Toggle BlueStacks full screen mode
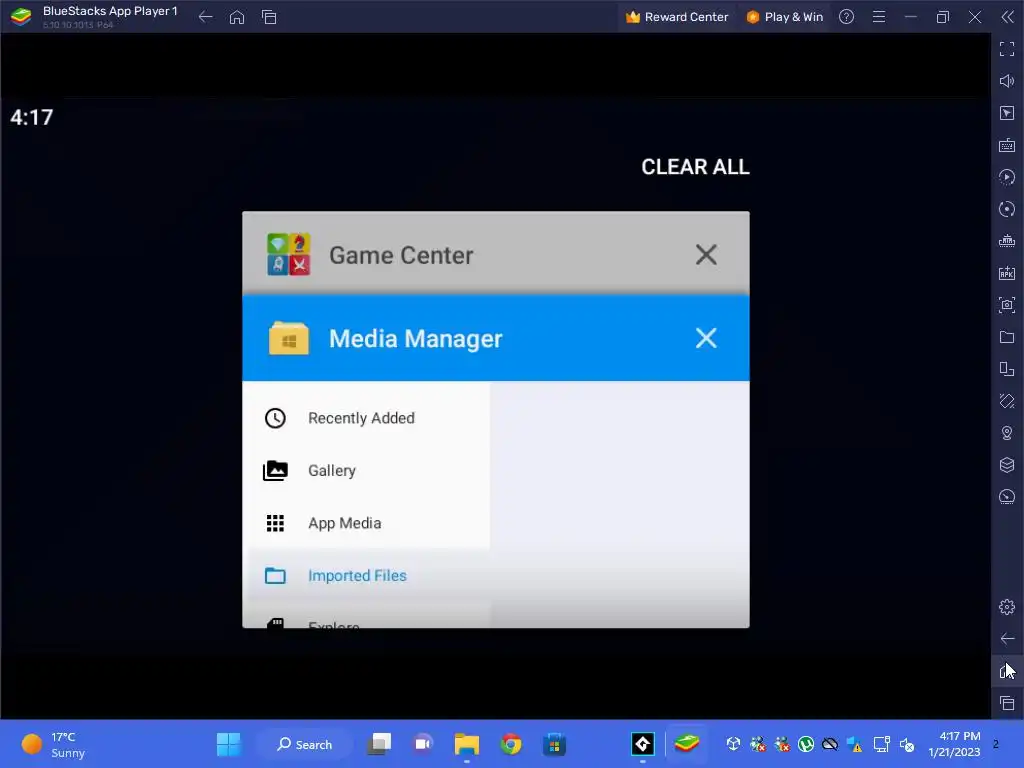Screen dimensions: 1024x768 click(x=1006, y=49)
